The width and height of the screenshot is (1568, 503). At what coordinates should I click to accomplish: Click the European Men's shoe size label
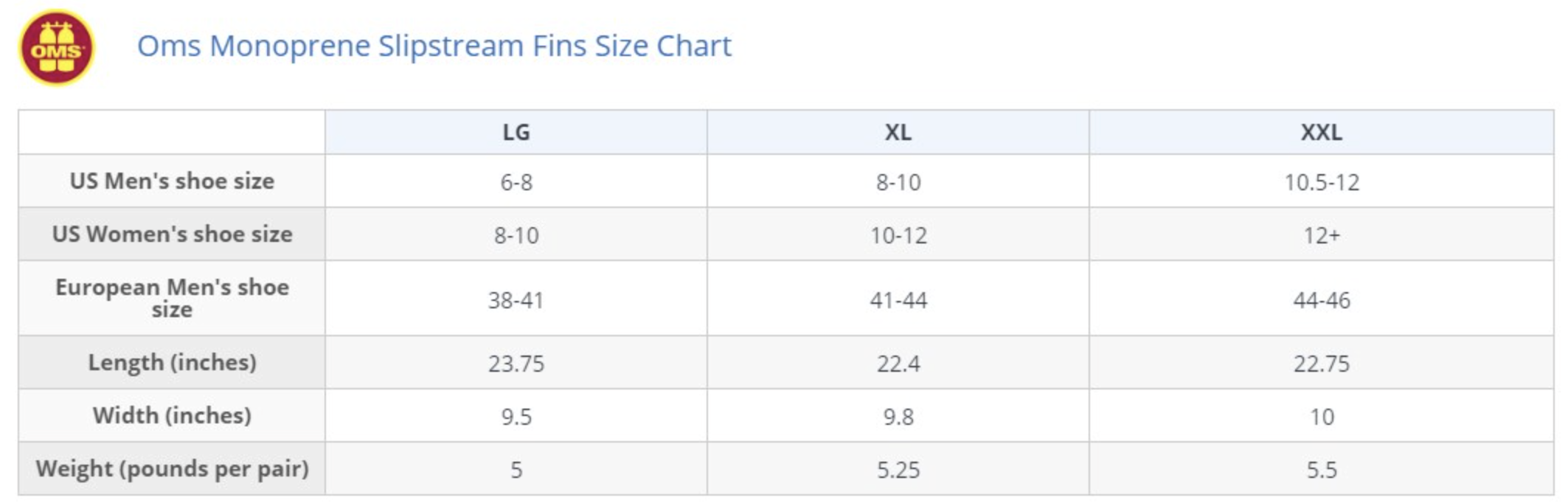point(172,298)
